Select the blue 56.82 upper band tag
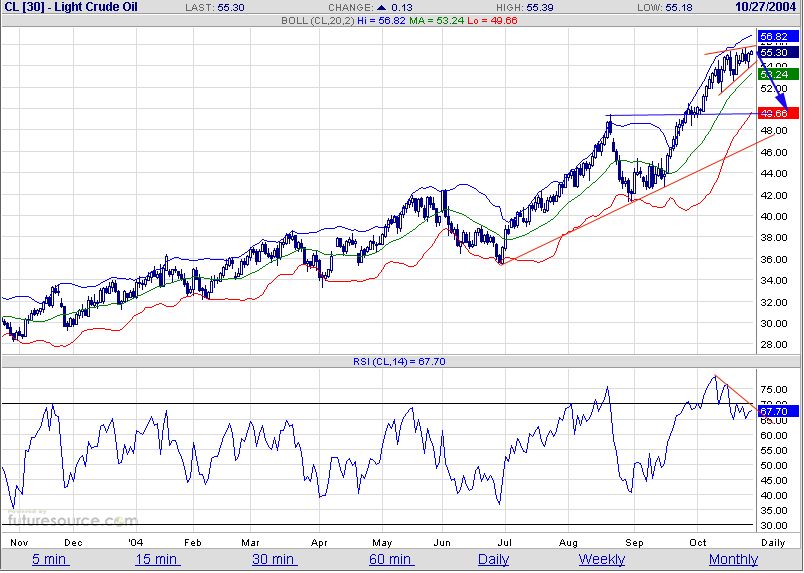804x573 pixels. pyautogui.click(x=777, y=37)
